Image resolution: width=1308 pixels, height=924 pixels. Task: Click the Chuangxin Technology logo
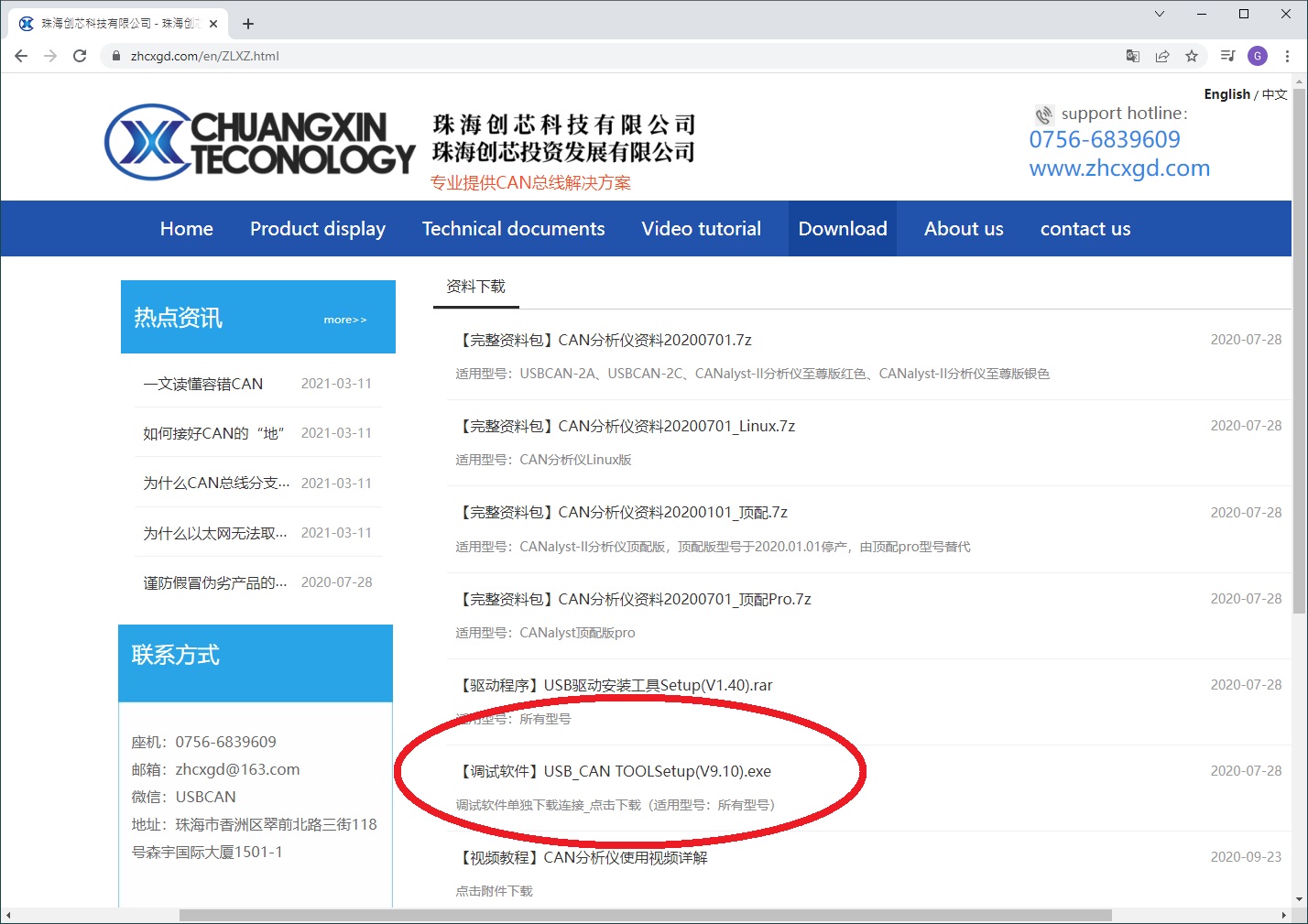[x=260, y=142]
